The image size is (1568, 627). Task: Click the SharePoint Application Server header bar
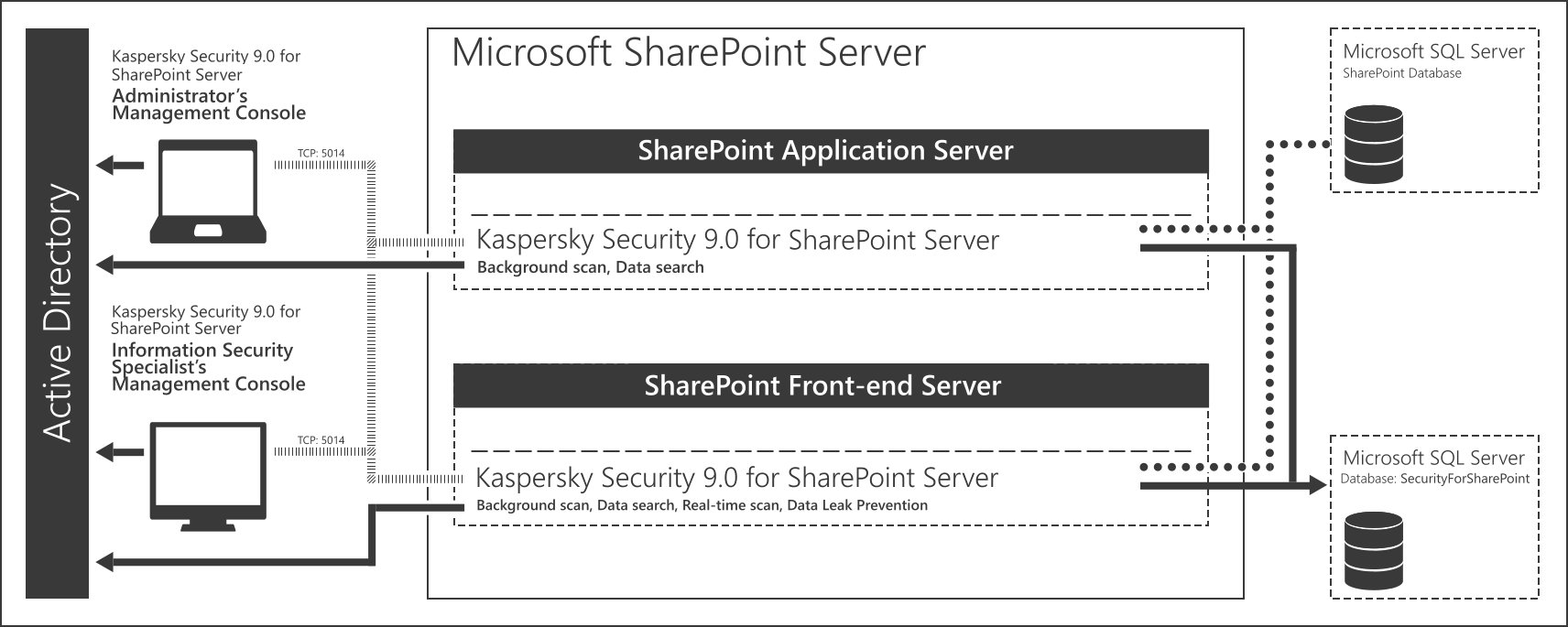tap(831, 151)
